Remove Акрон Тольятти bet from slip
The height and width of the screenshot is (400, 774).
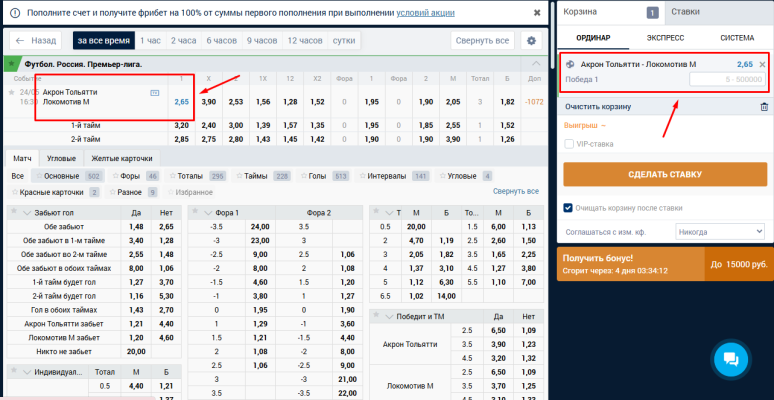[762, 64]
